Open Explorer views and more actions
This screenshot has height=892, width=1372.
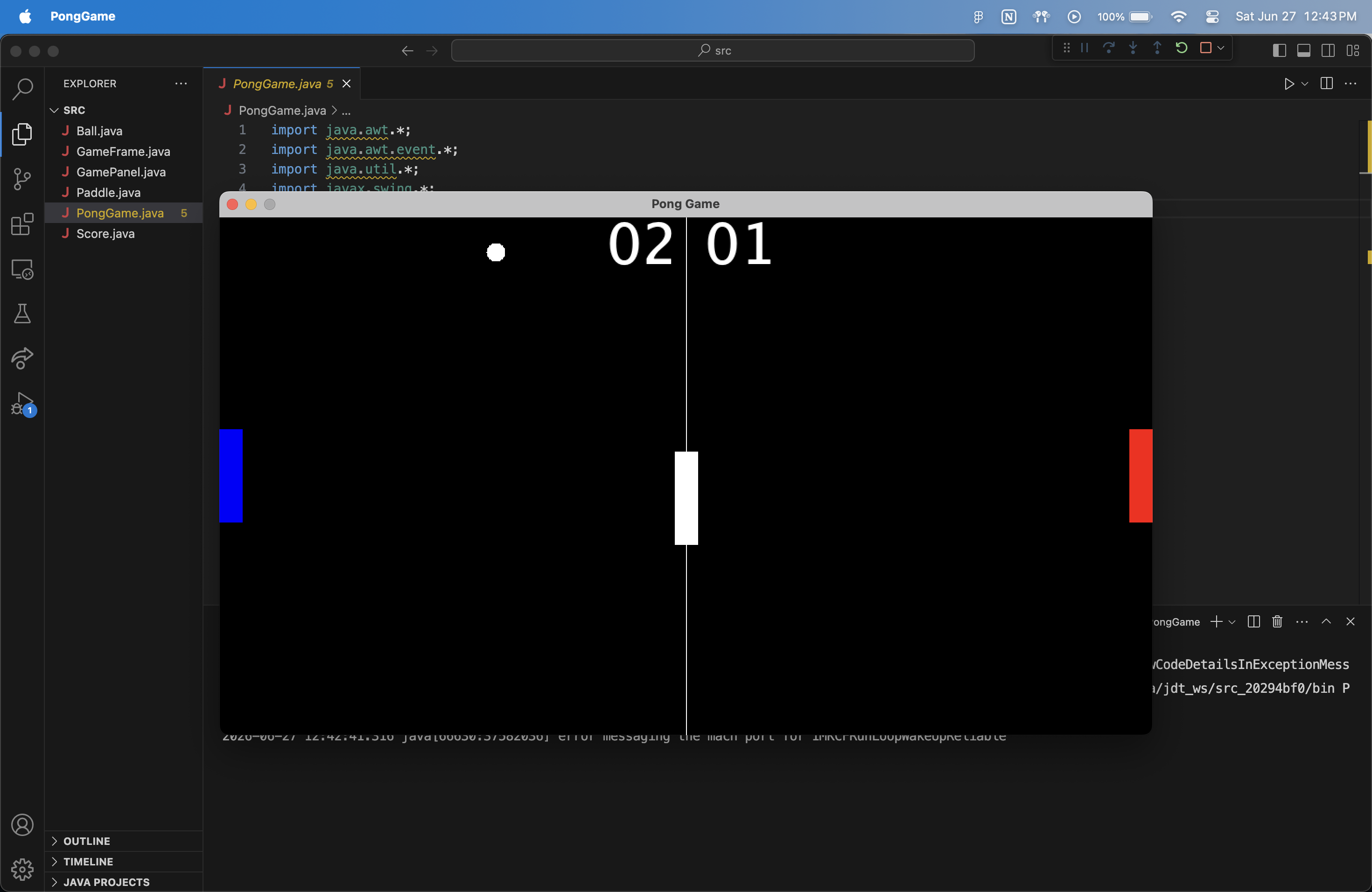(x=181, y=84)
